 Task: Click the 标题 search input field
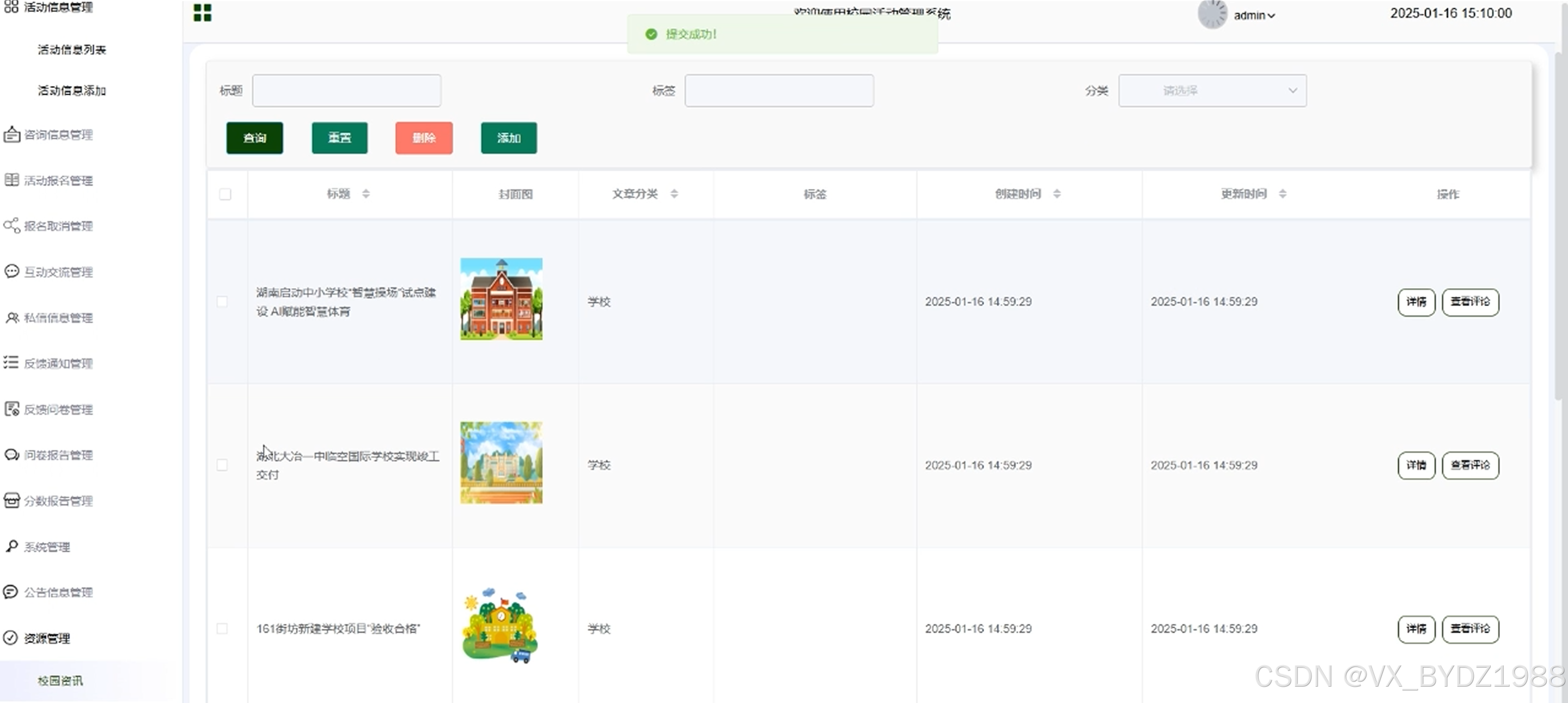pyautogui.click(x=346, y=91)
